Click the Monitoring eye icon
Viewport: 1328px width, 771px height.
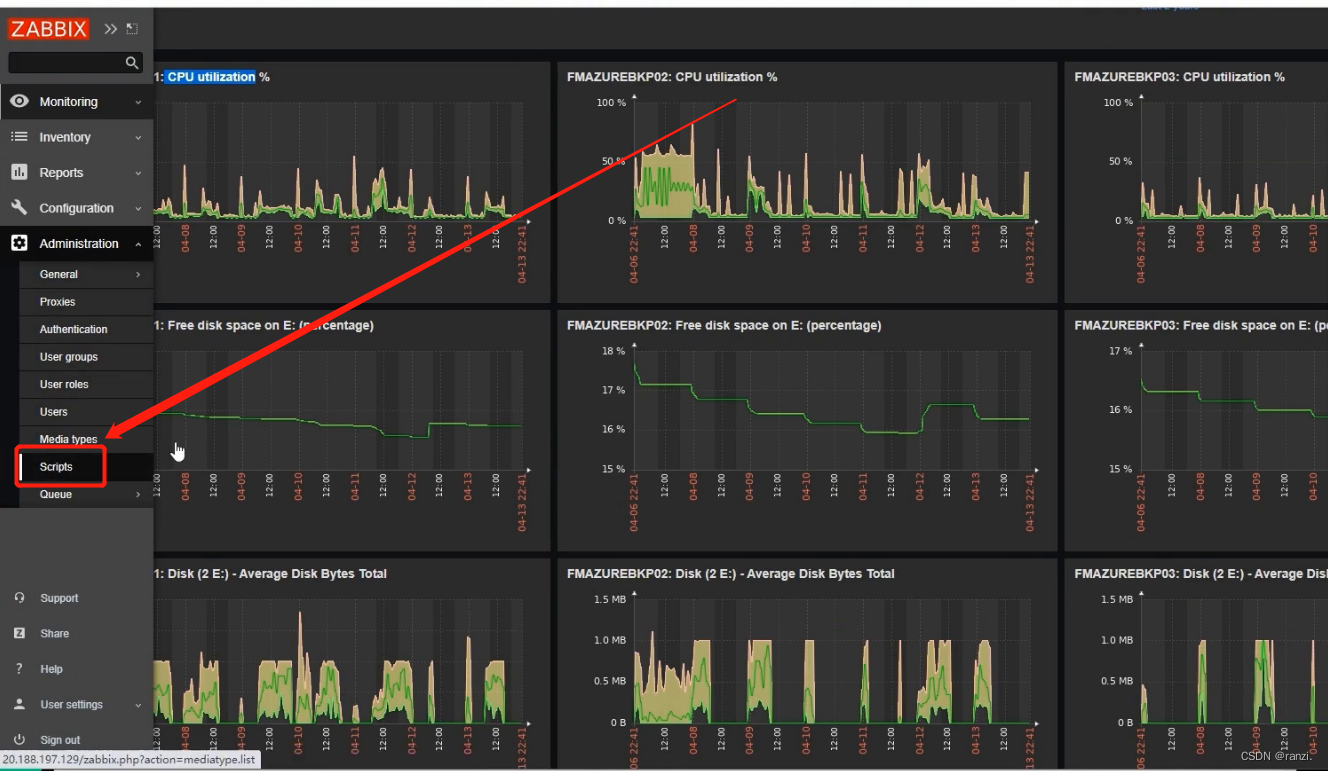click(x=19, y=101)
